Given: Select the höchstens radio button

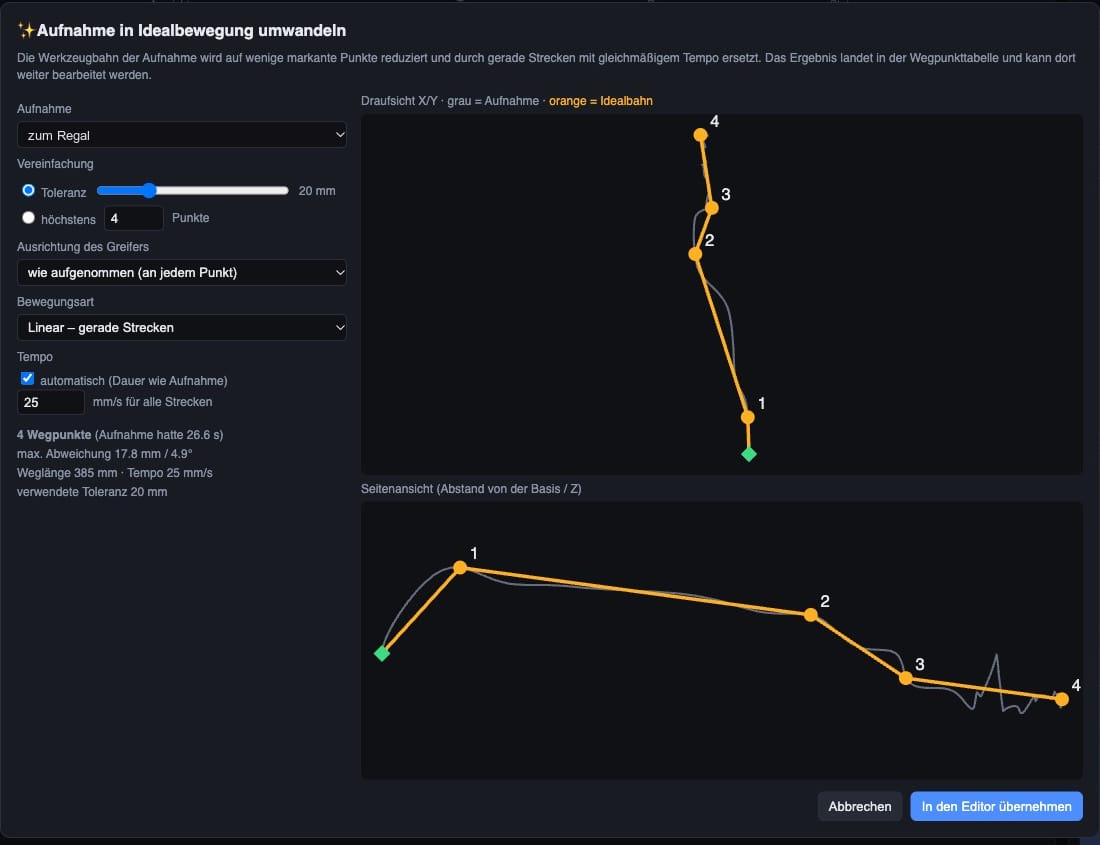Looking at the screenshot, I should pyautogui.click(x=28, y=218).
